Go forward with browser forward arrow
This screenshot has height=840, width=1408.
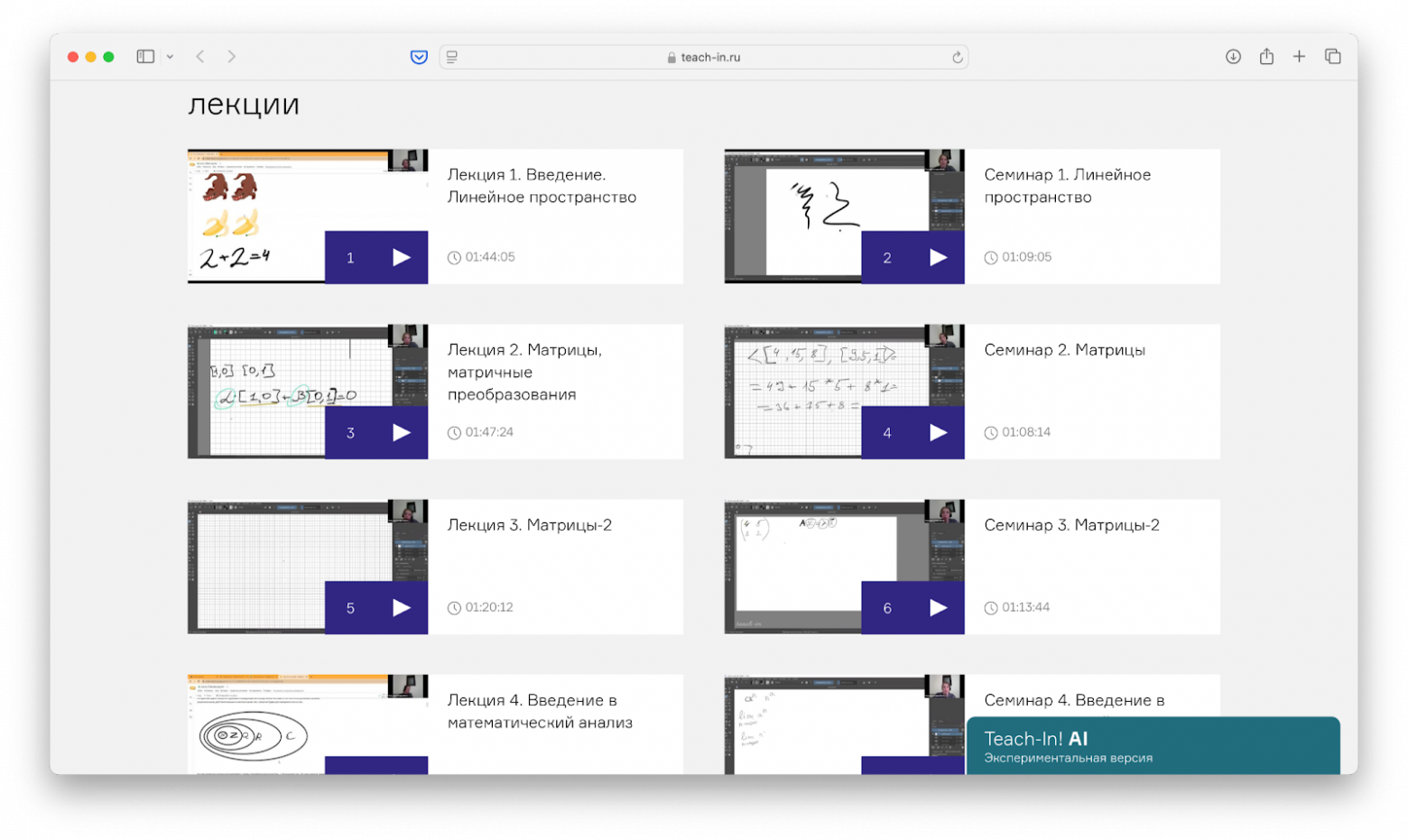232,57
